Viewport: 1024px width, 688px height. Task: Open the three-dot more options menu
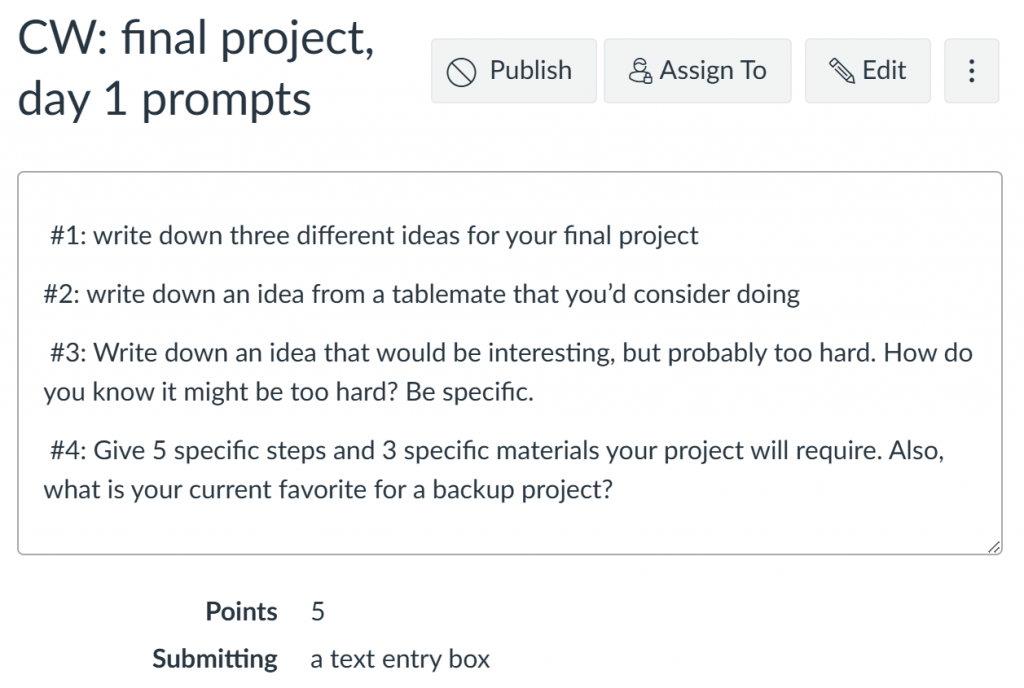pyautogui.click(x=971, y=70)
